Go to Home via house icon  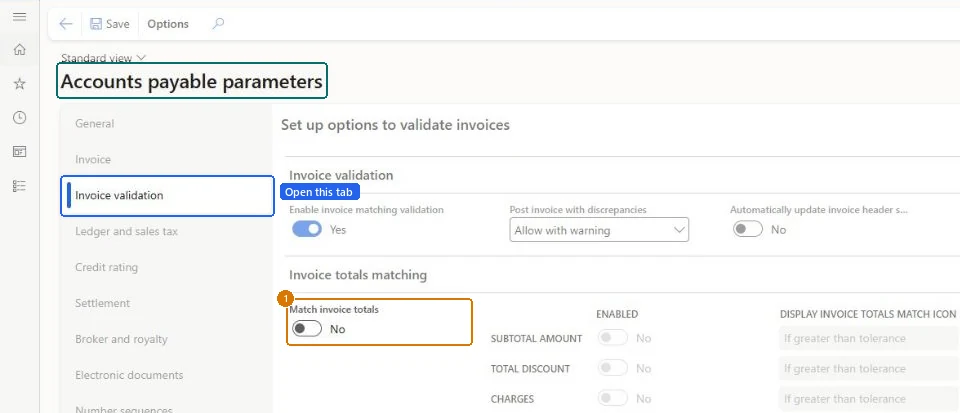tap(20, 50)
